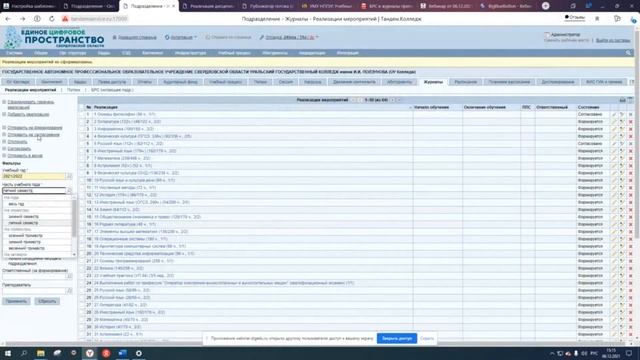Switch to the Журналы tab

433,82
